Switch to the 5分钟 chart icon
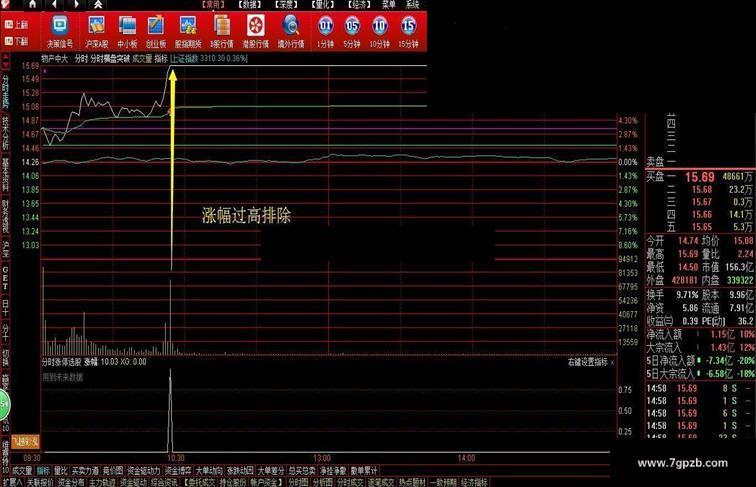This screenshot has height=487, width=756. point(352,32)
